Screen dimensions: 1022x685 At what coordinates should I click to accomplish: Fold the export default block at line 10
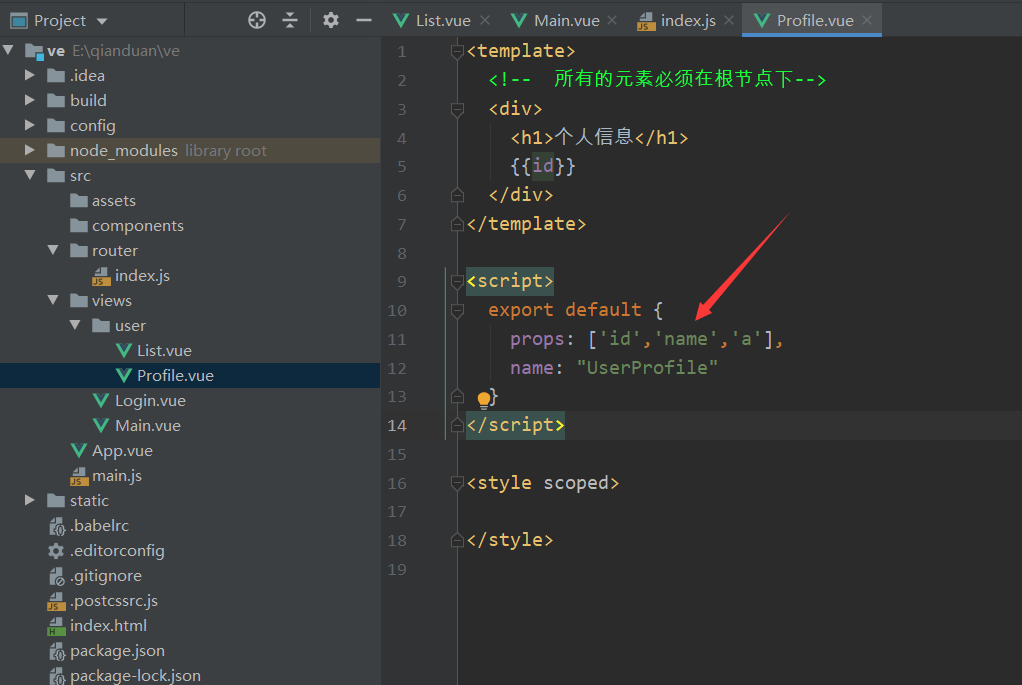pos(457,310)
